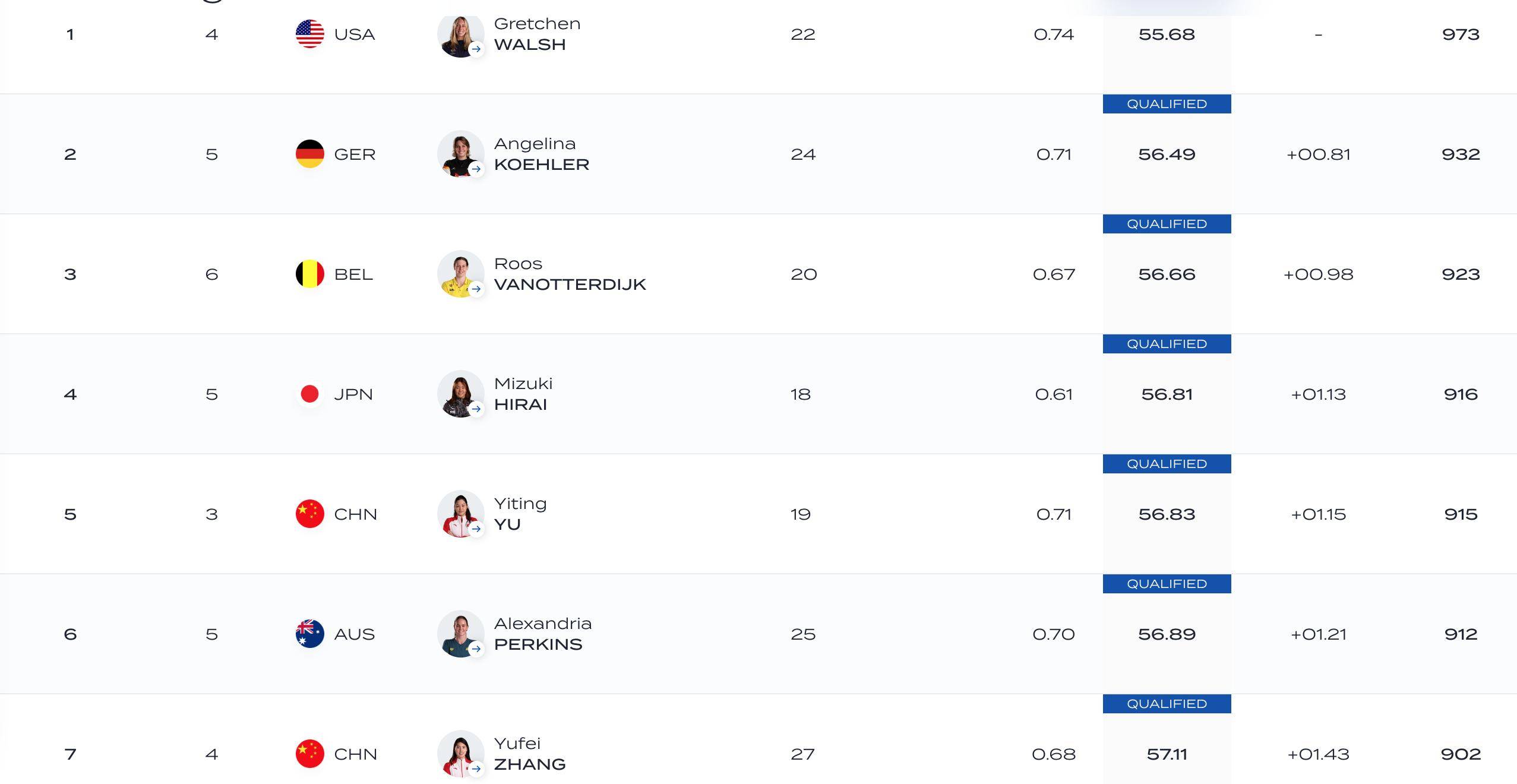Open Mizuki Hirai's profile arrow badge

476,409
